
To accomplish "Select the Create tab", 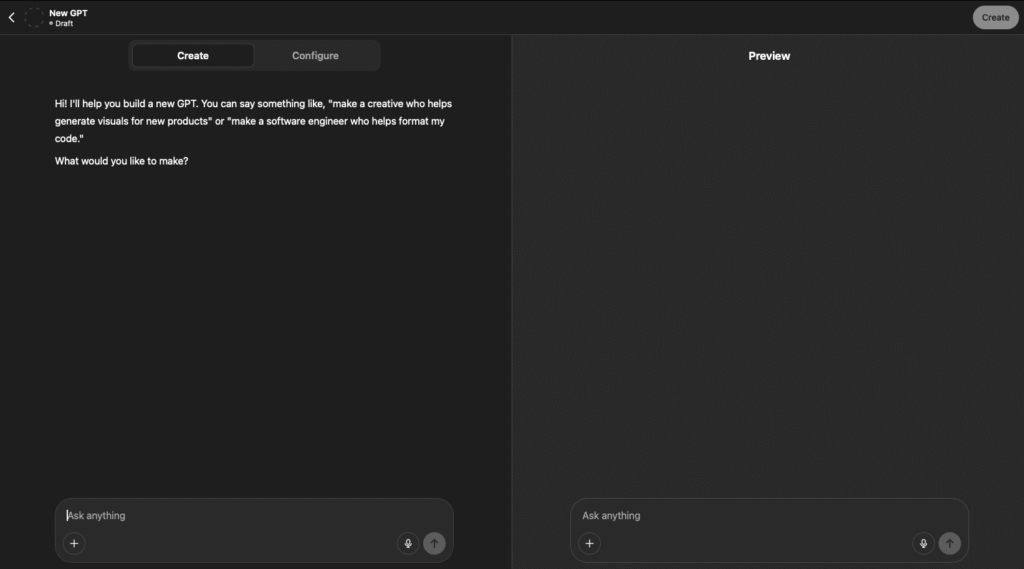I will point(193,56).
